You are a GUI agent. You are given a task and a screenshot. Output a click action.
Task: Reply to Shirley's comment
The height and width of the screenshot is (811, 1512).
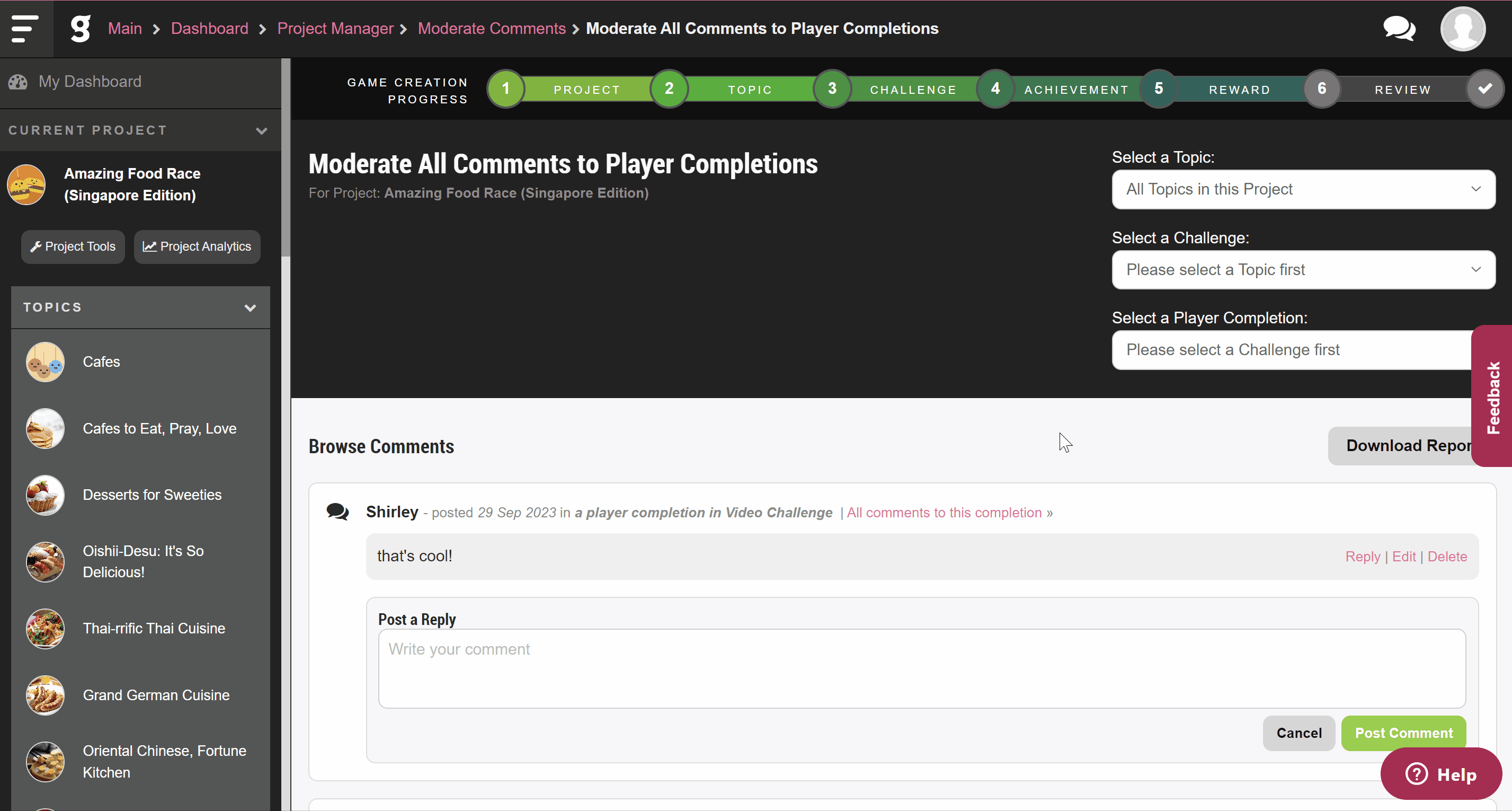click(x=1362, y=557)
